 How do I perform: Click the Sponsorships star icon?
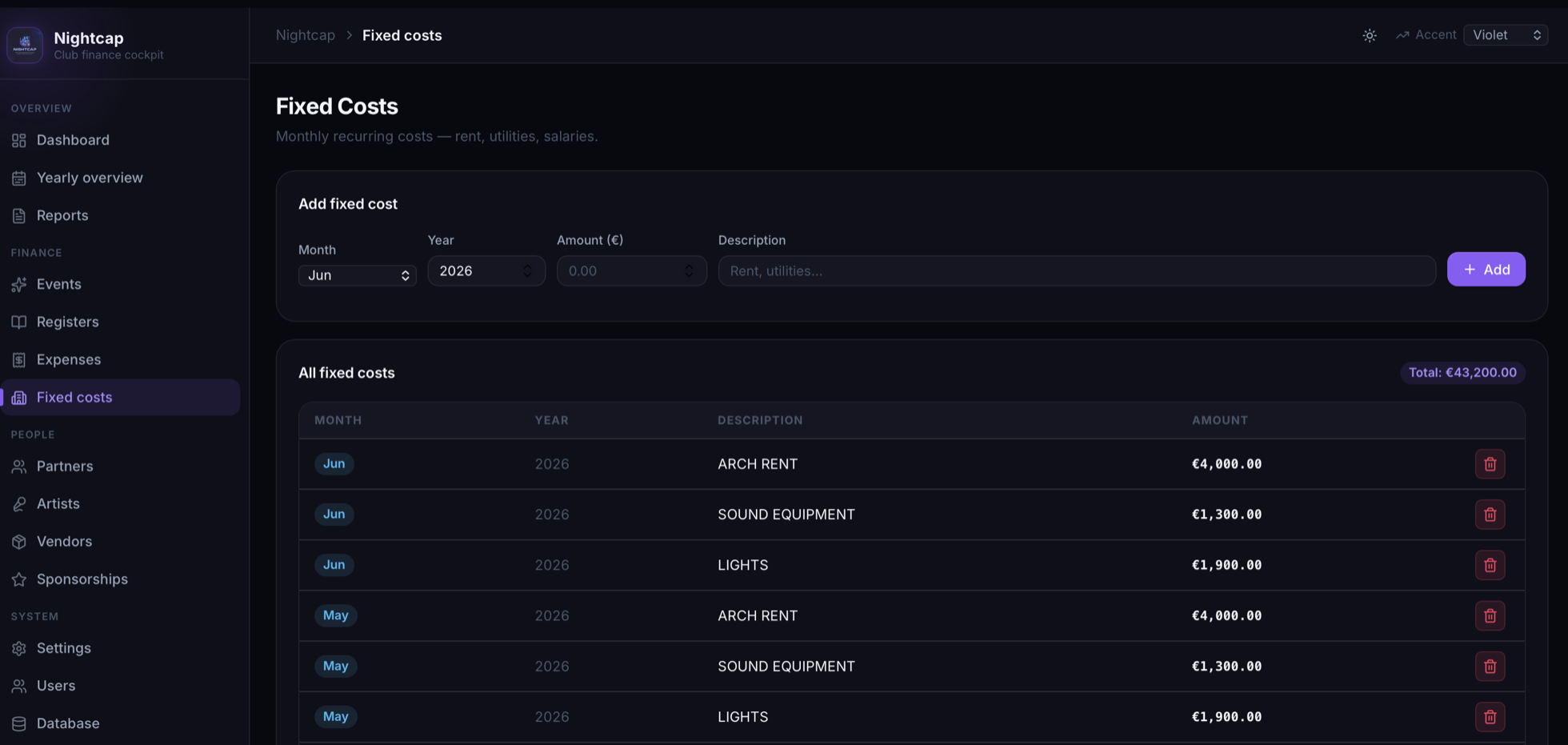tap(19, 579)
